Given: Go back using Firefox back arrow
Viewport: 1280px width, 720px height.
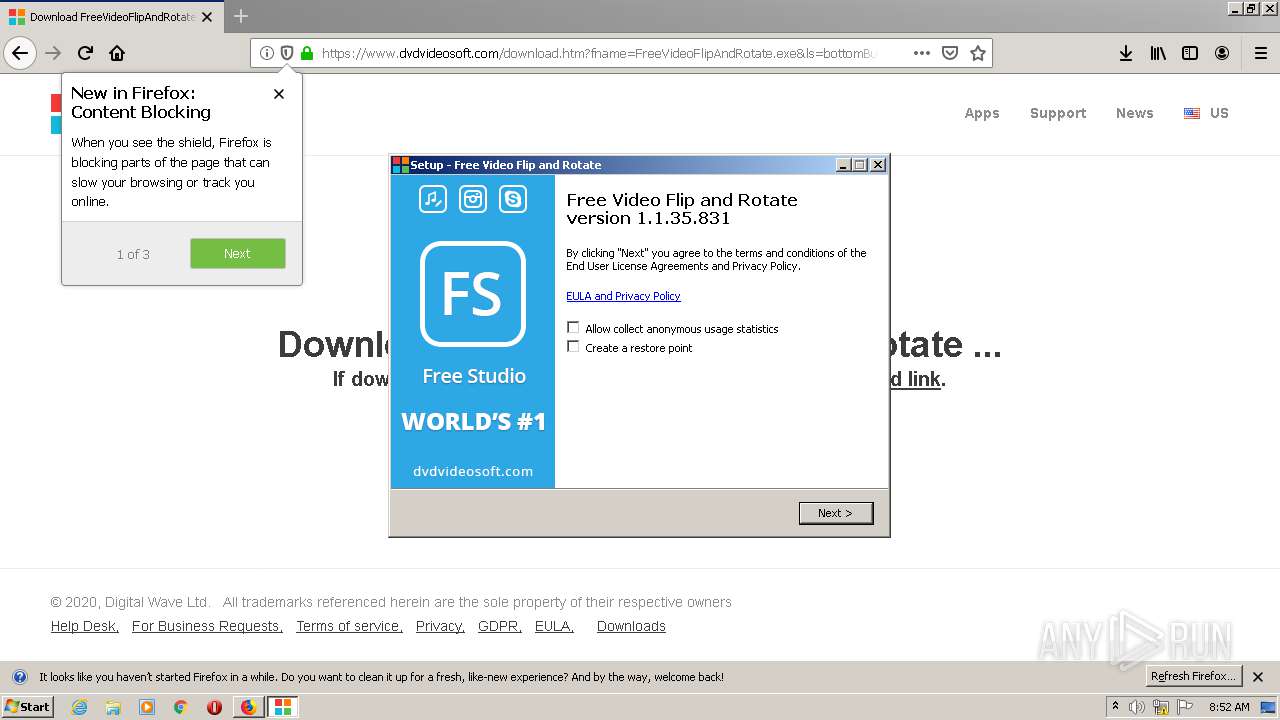Looking at the screenshot, I should pyautogui.click(x=20, y=53).
